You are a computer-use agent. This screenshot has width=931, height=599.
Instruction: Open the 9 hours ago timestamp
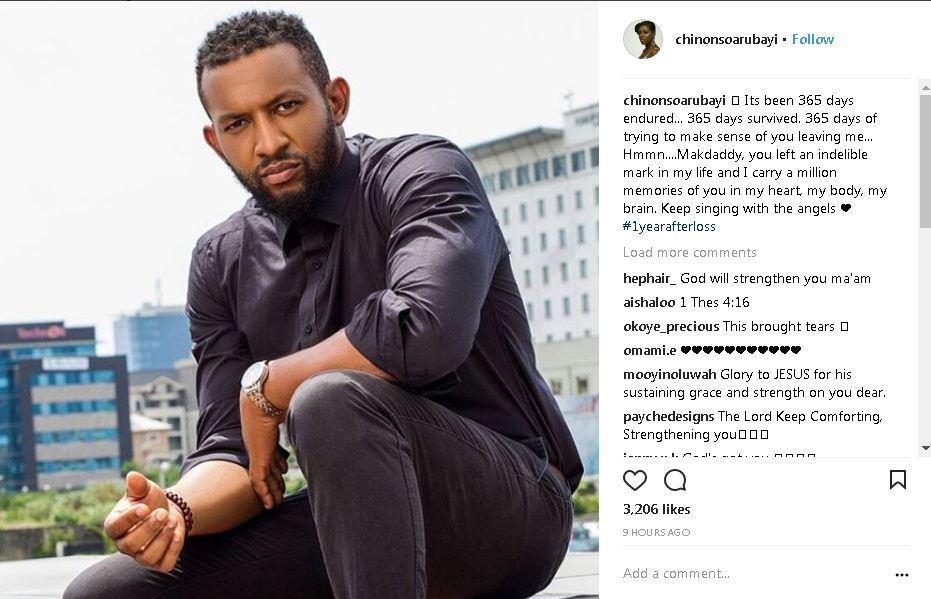(x=656, y=533)
